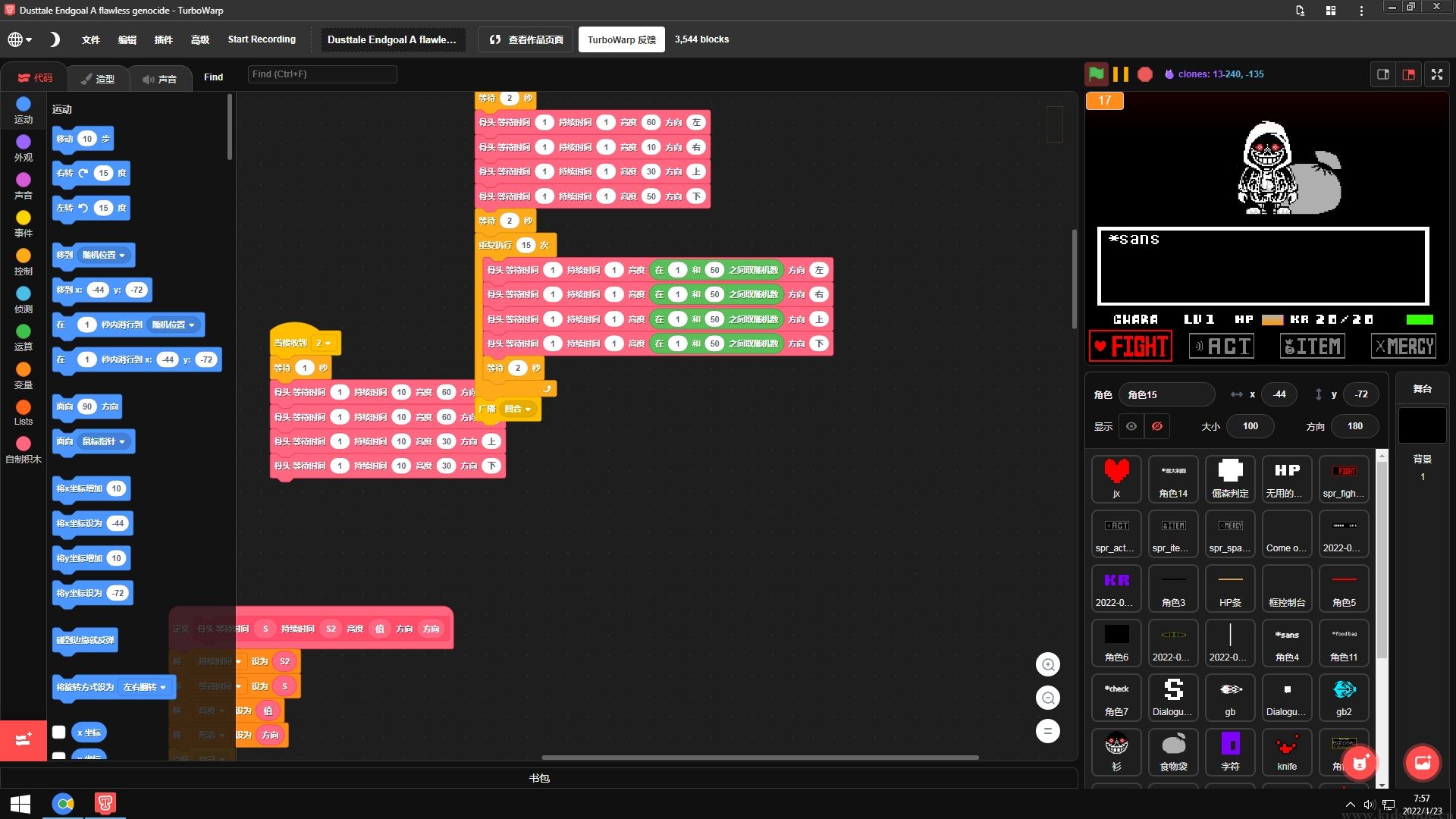Viewport: 1456px width, 819px height.
Task: Reset workspace zoom with equals button
Action: coord(1048,731)
